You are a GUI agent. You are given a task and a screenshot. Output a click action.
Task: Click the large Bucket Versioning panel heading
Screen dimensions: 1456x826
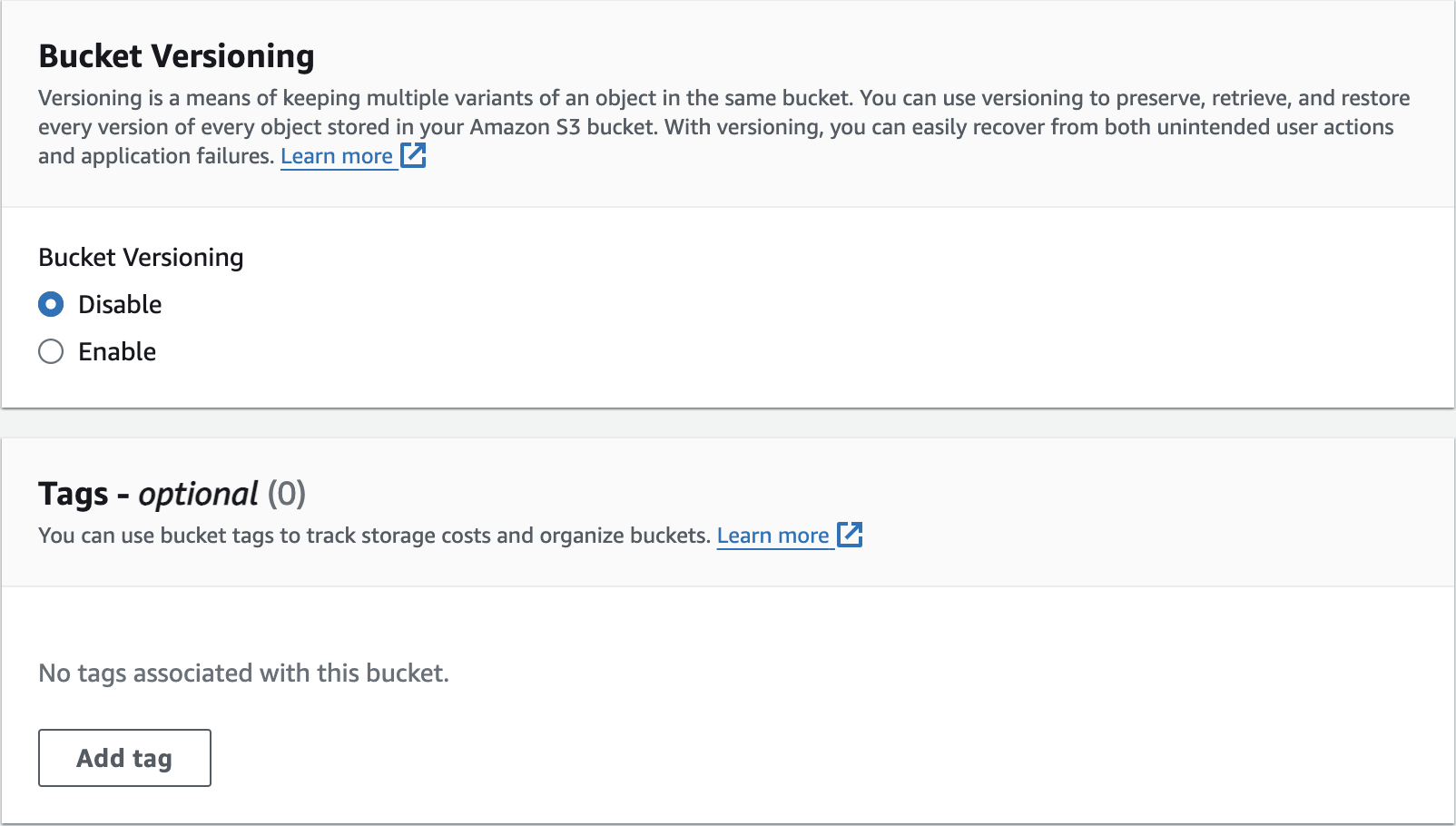(x=176, y=56)
